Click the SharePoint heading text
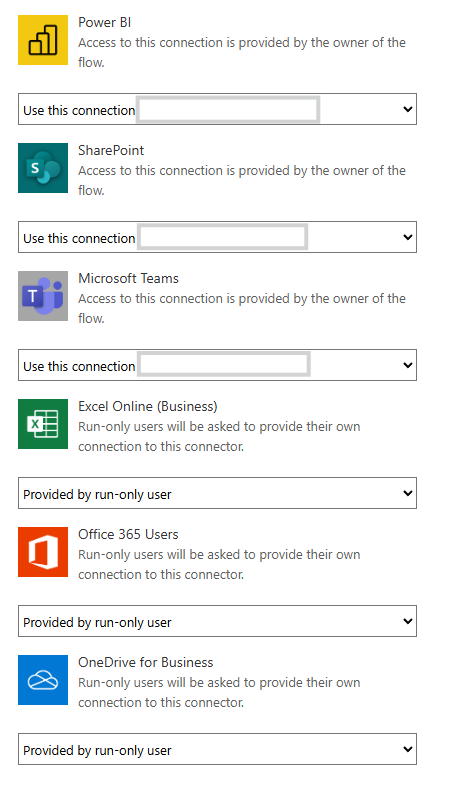 [111, 151]
